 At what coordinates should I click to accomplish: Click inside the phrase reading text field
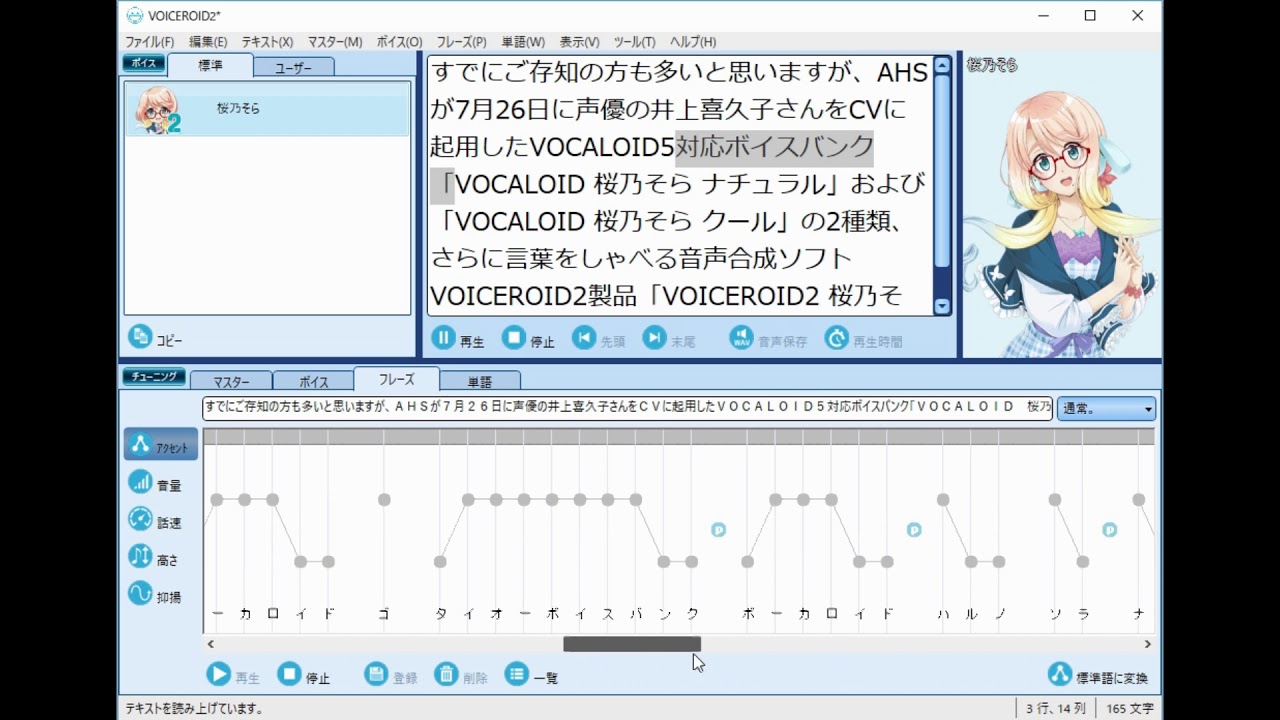[627, 408]
